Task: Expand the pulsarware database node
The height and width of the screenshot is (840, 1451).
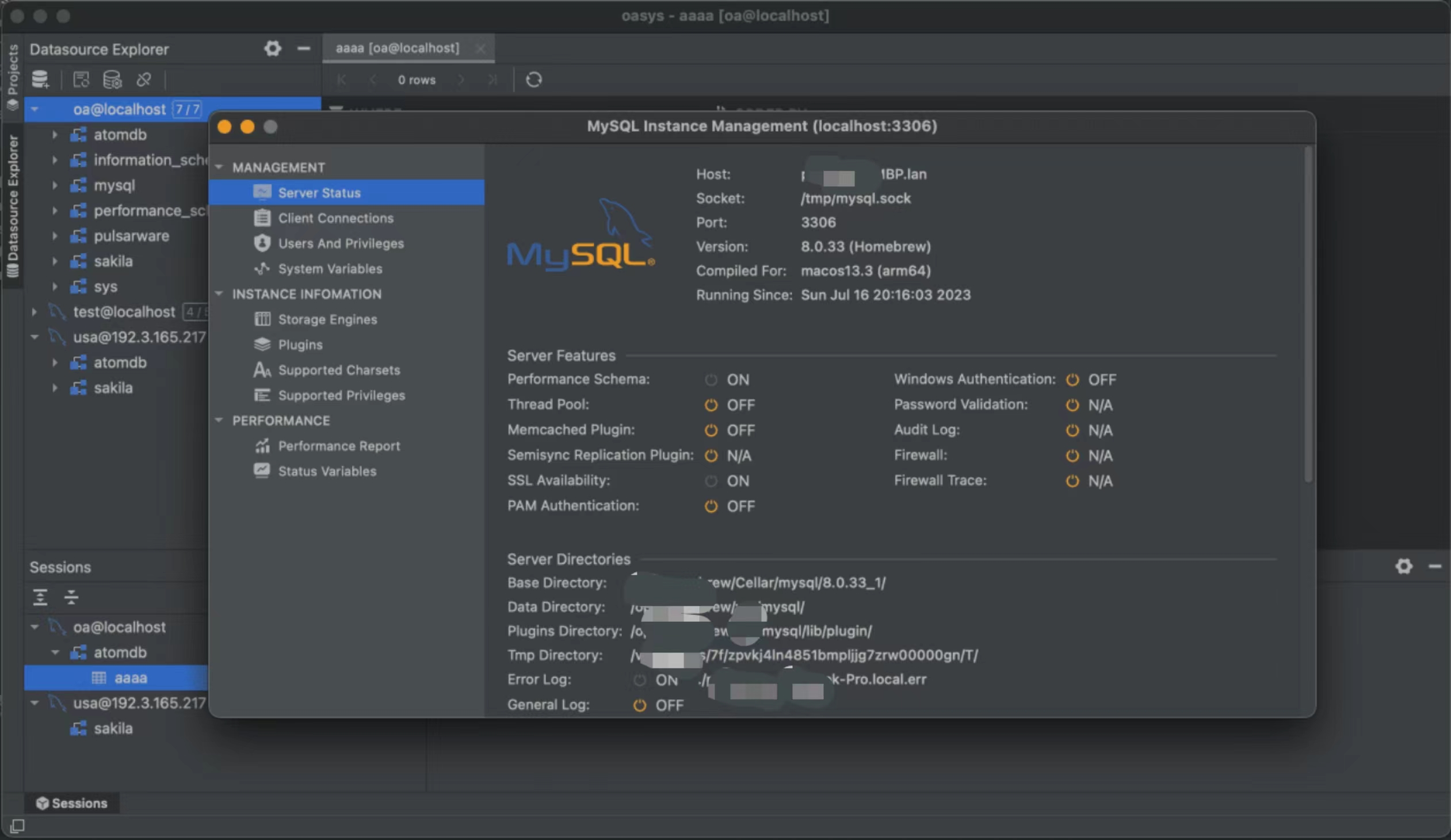Action: (x=55, y=236)
